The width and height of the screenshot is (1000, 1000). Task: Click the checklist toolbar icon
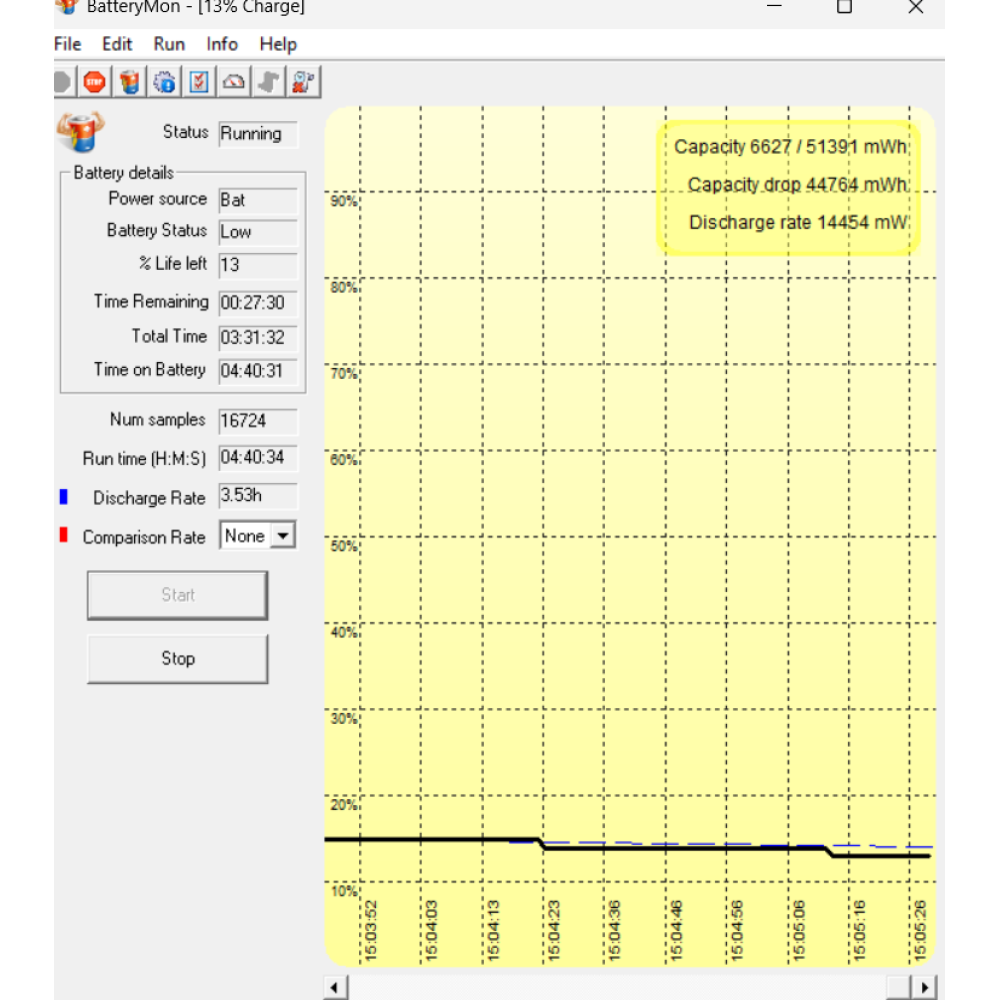[x=199, y=82]
